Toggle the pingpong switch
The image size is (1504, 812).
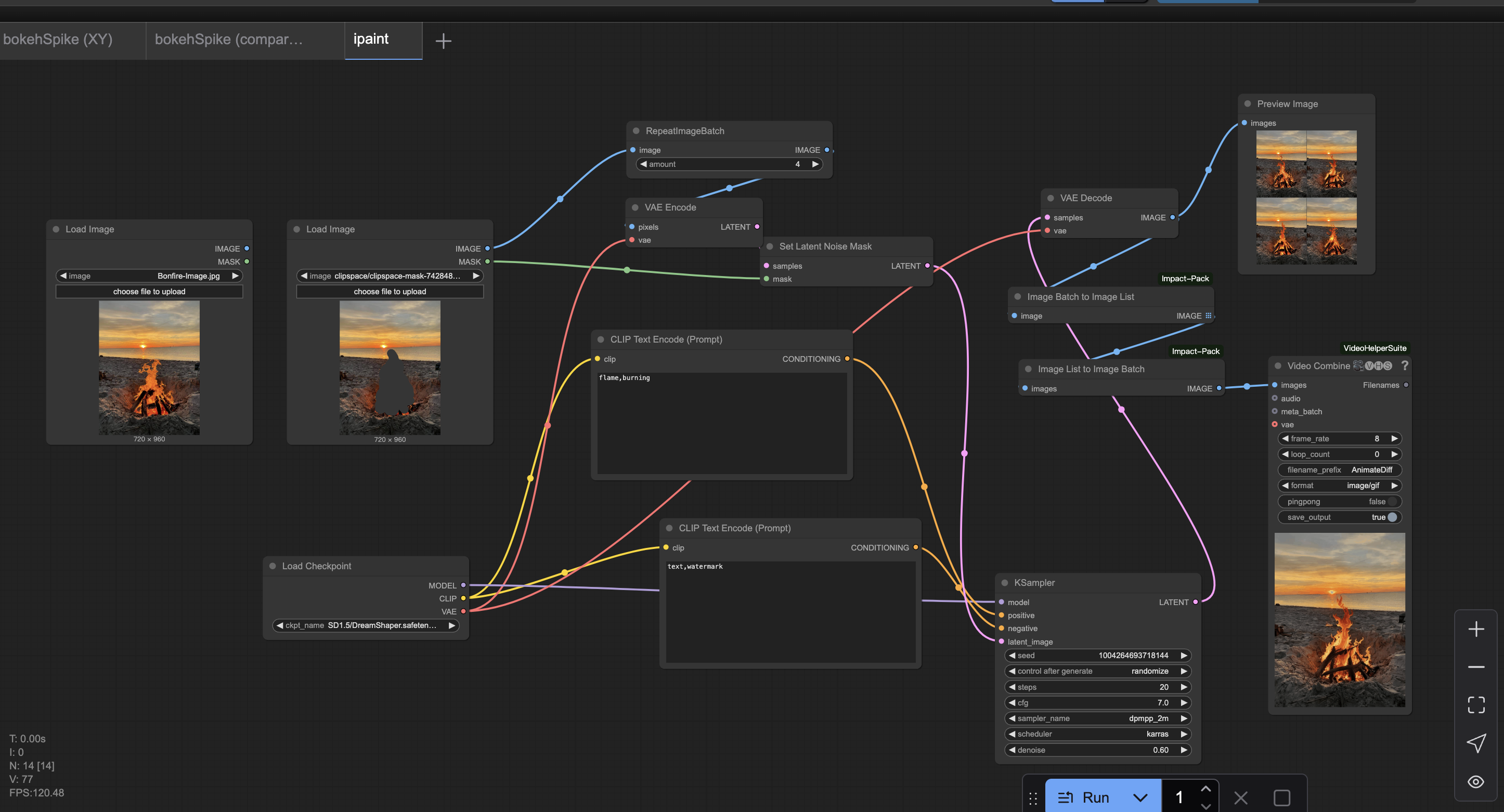(x=1392, y=502)
